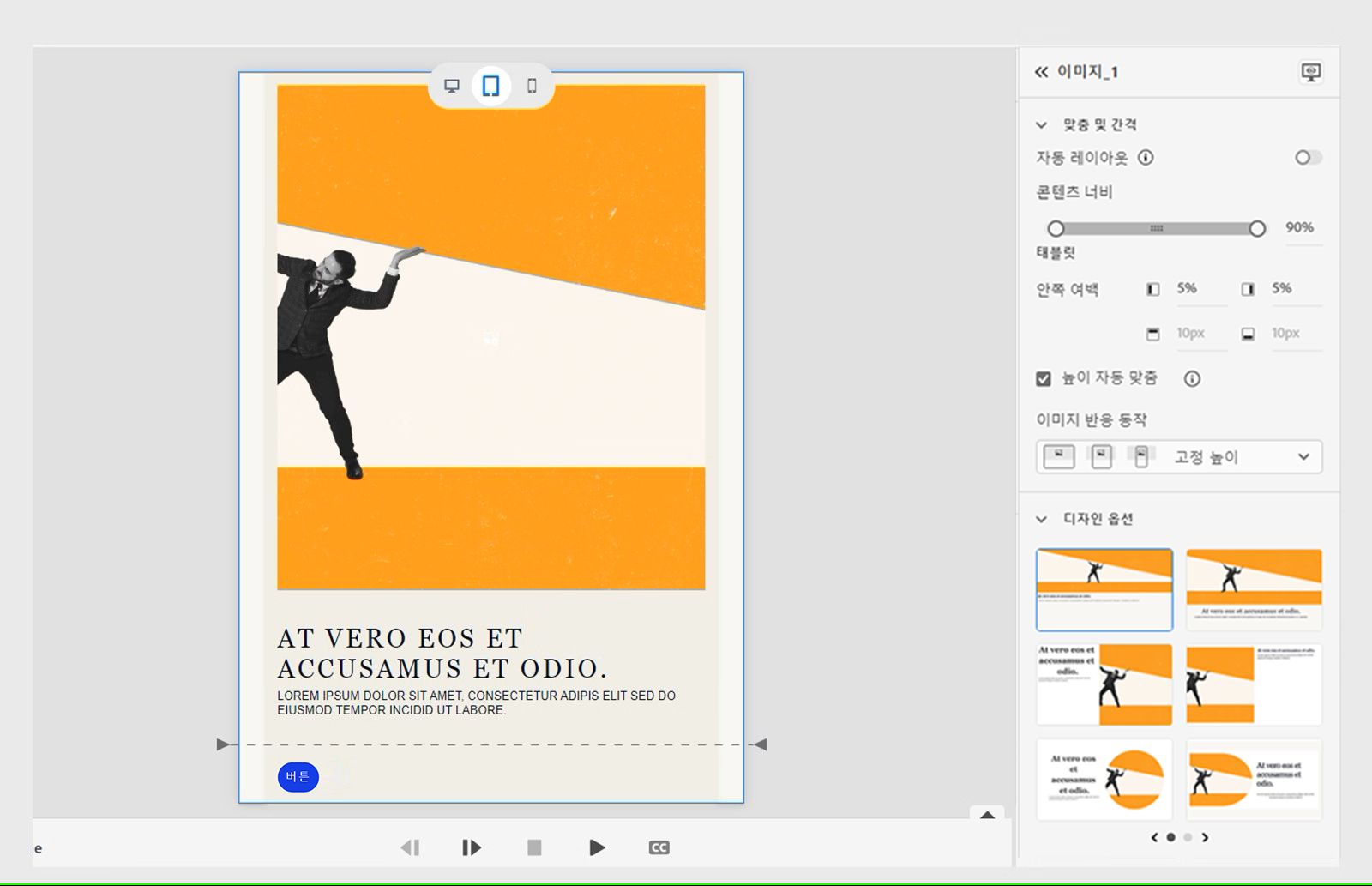Uncheck the 높이 자동 맞춤 checkbox
The height and width of the screenshot is (886, 1372).
coord(1044,378)
